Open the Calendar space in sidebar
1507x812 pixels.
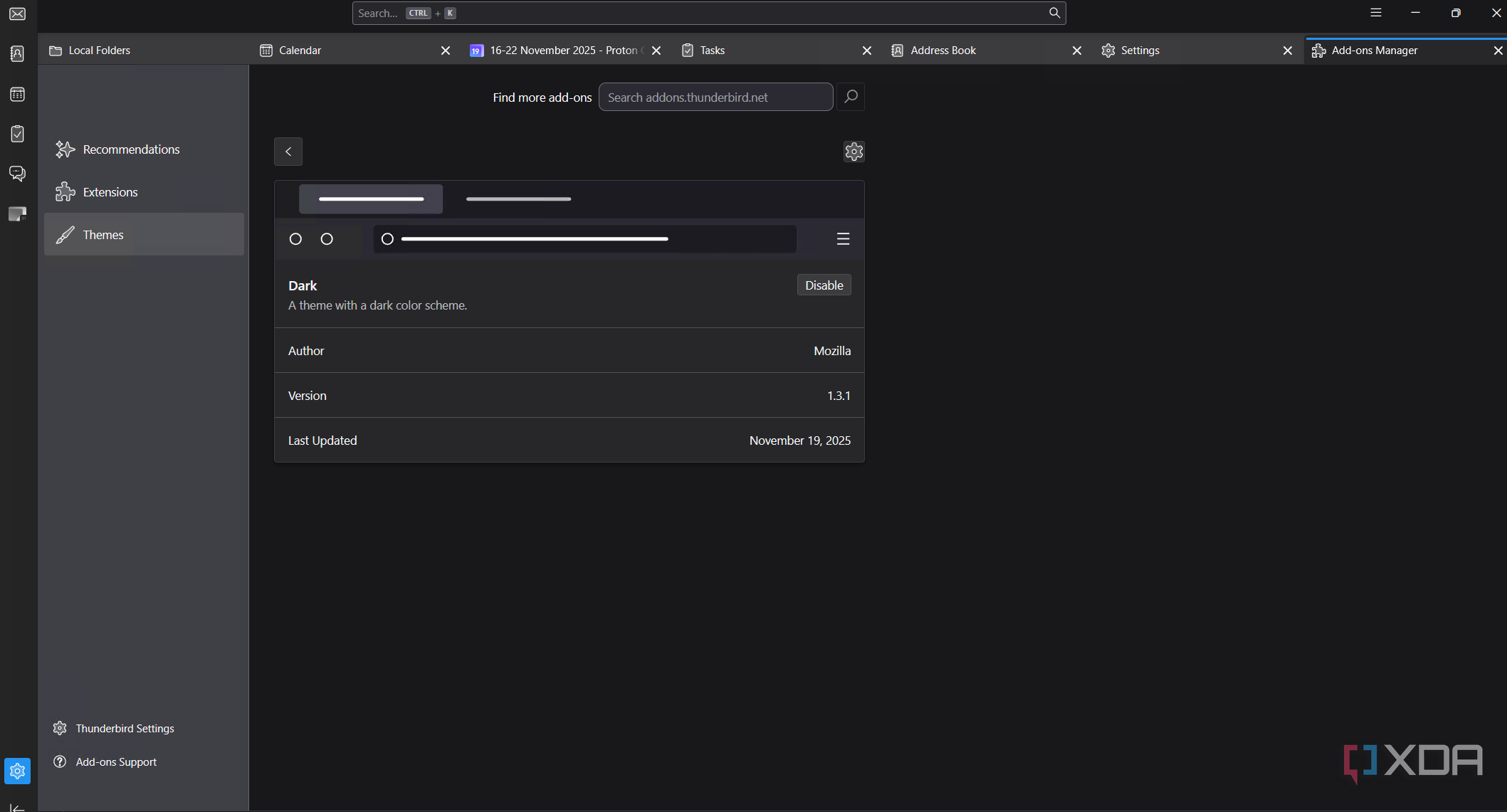click(18, 94)
